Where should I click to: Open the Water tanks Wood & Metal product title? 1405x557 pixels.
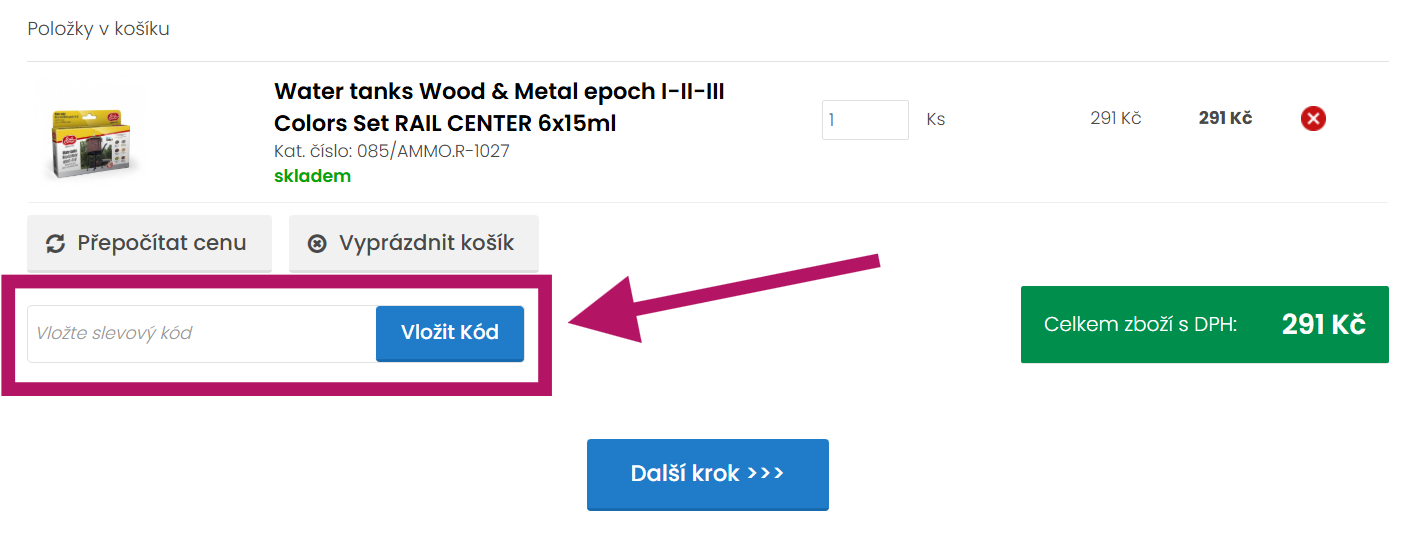click(x=499, y=107)
